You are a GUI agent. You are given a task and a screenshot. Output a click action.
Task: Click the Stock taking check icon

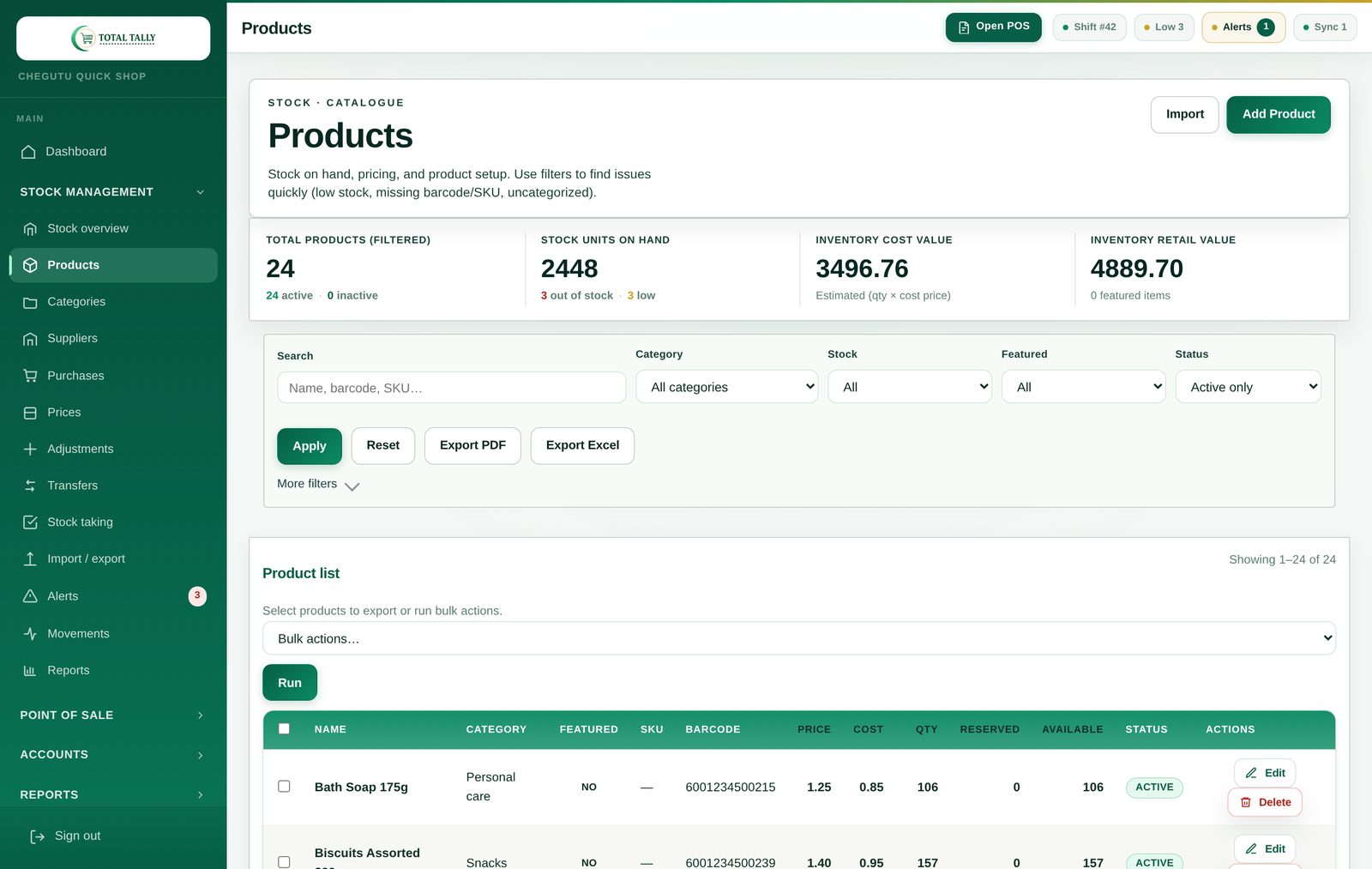[30, 522]
